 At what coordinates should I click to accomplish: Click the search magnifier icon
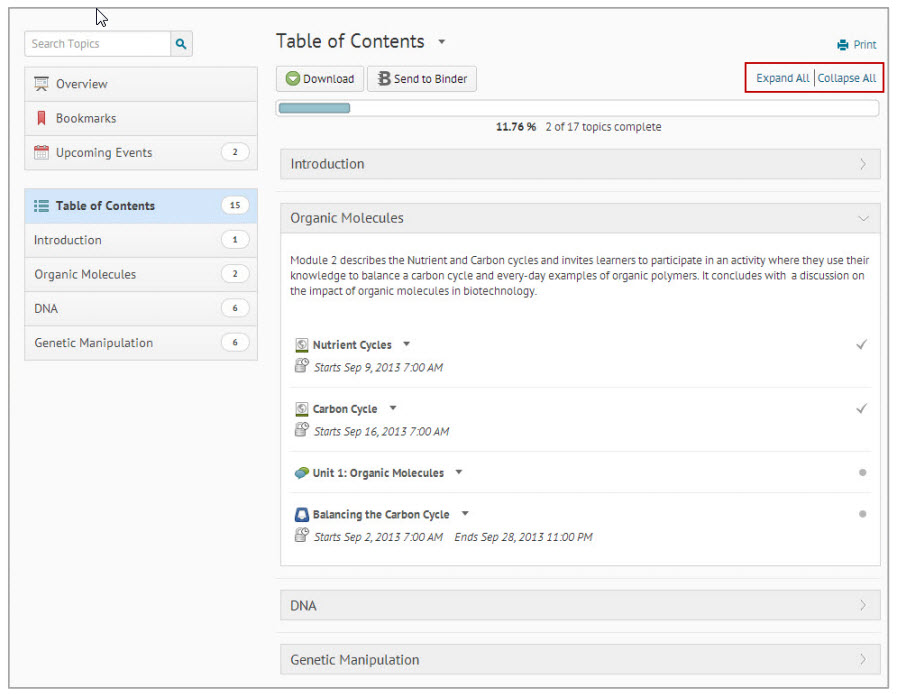click(181, 44)
